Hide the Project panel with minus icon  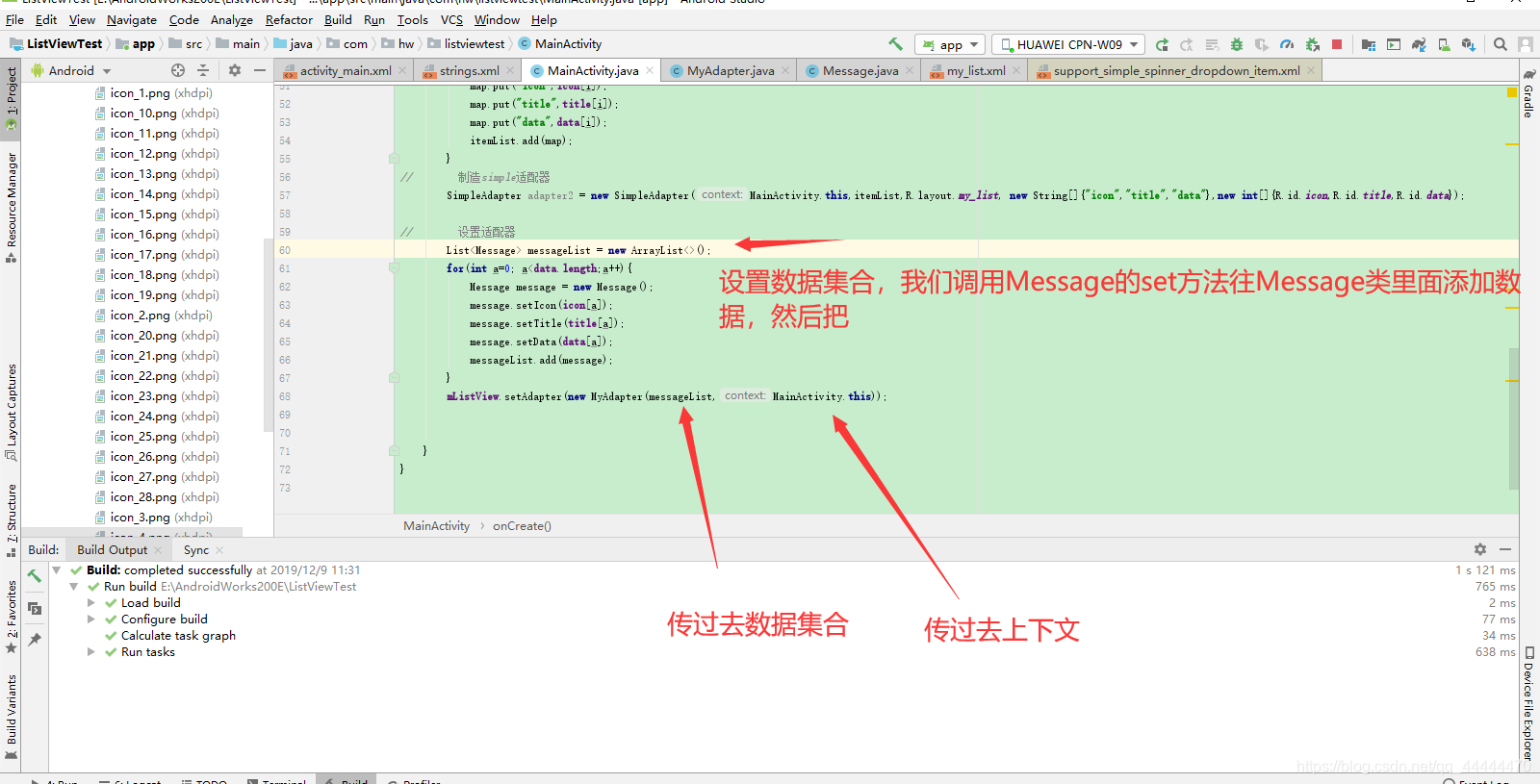click(260, 70)
